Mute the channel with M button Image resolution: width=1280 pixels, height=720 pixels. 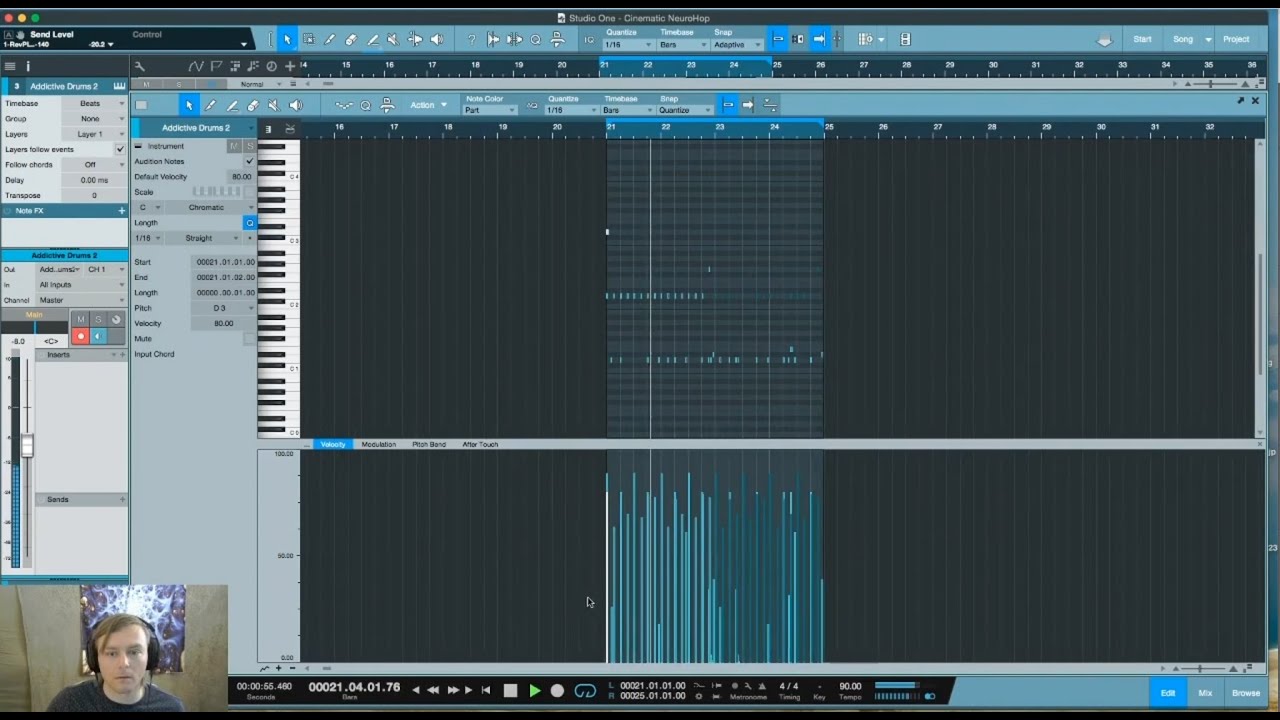pyautogui.click(x=81, y=319)
